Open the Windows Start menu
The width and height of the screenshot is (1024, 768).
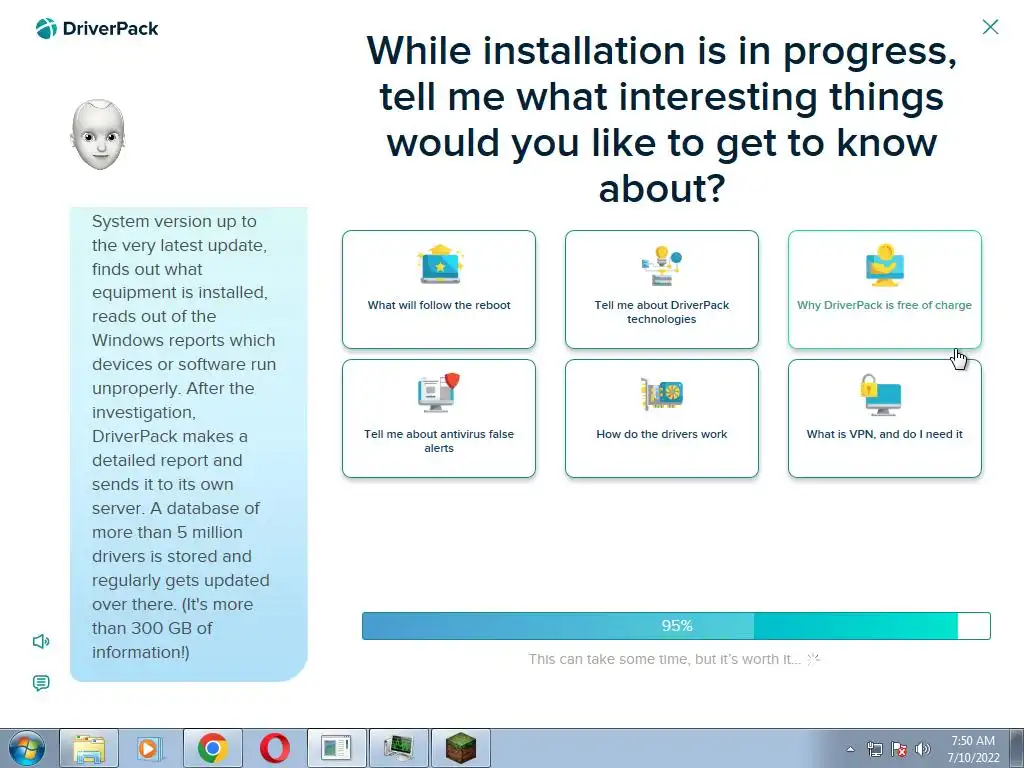[27, 748]
